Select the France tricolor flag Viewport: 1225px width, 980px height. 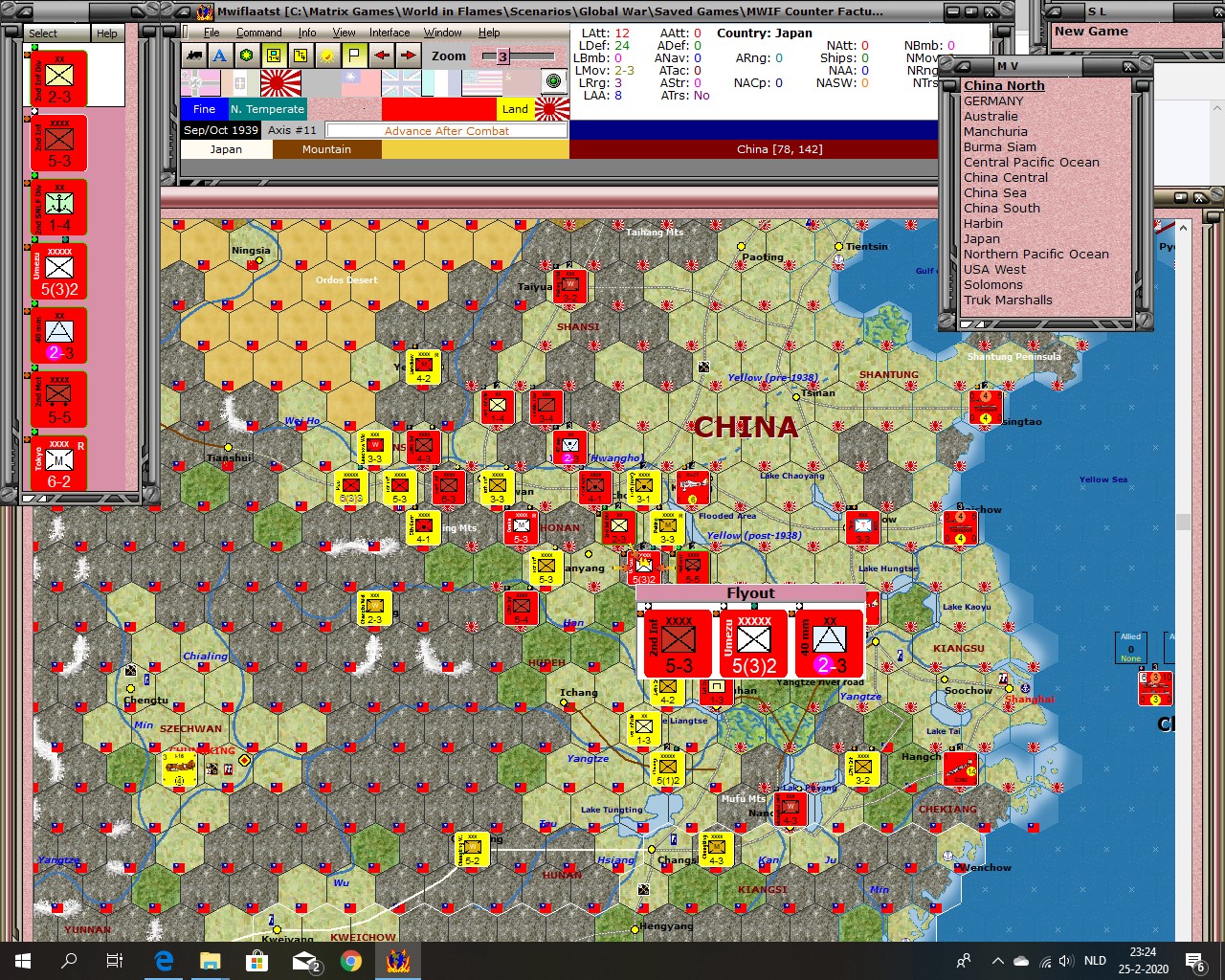click(x=441, y=83)
